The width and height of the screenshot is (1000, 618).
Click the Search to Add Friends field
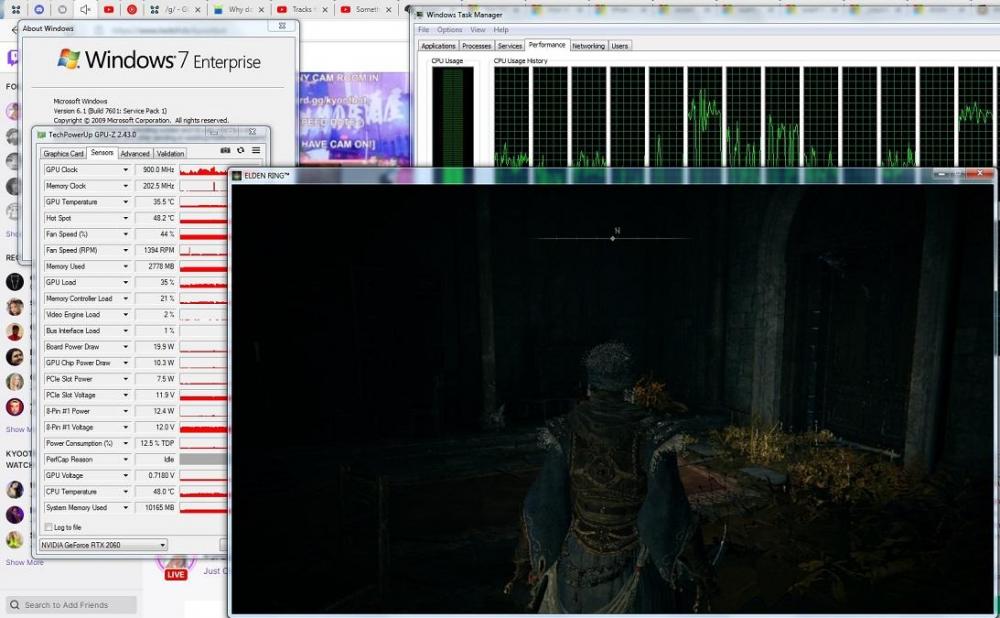coord(70,605)
